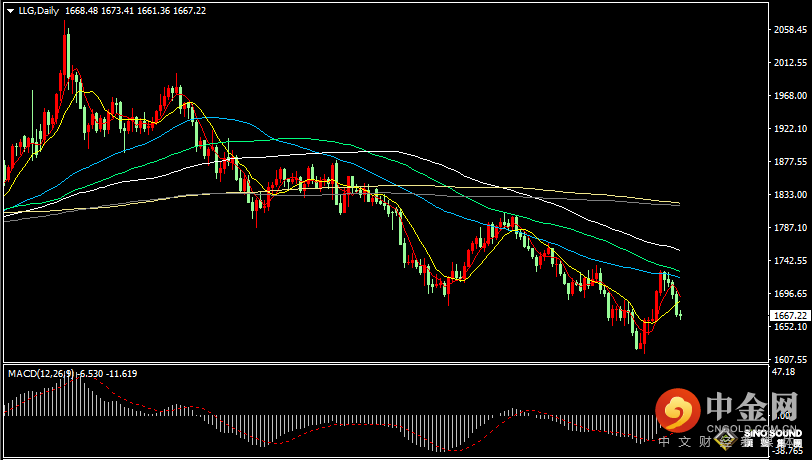The image size is (812, 460).
Task: Click the OHLC values in chart header
Action: coord(135,9)
